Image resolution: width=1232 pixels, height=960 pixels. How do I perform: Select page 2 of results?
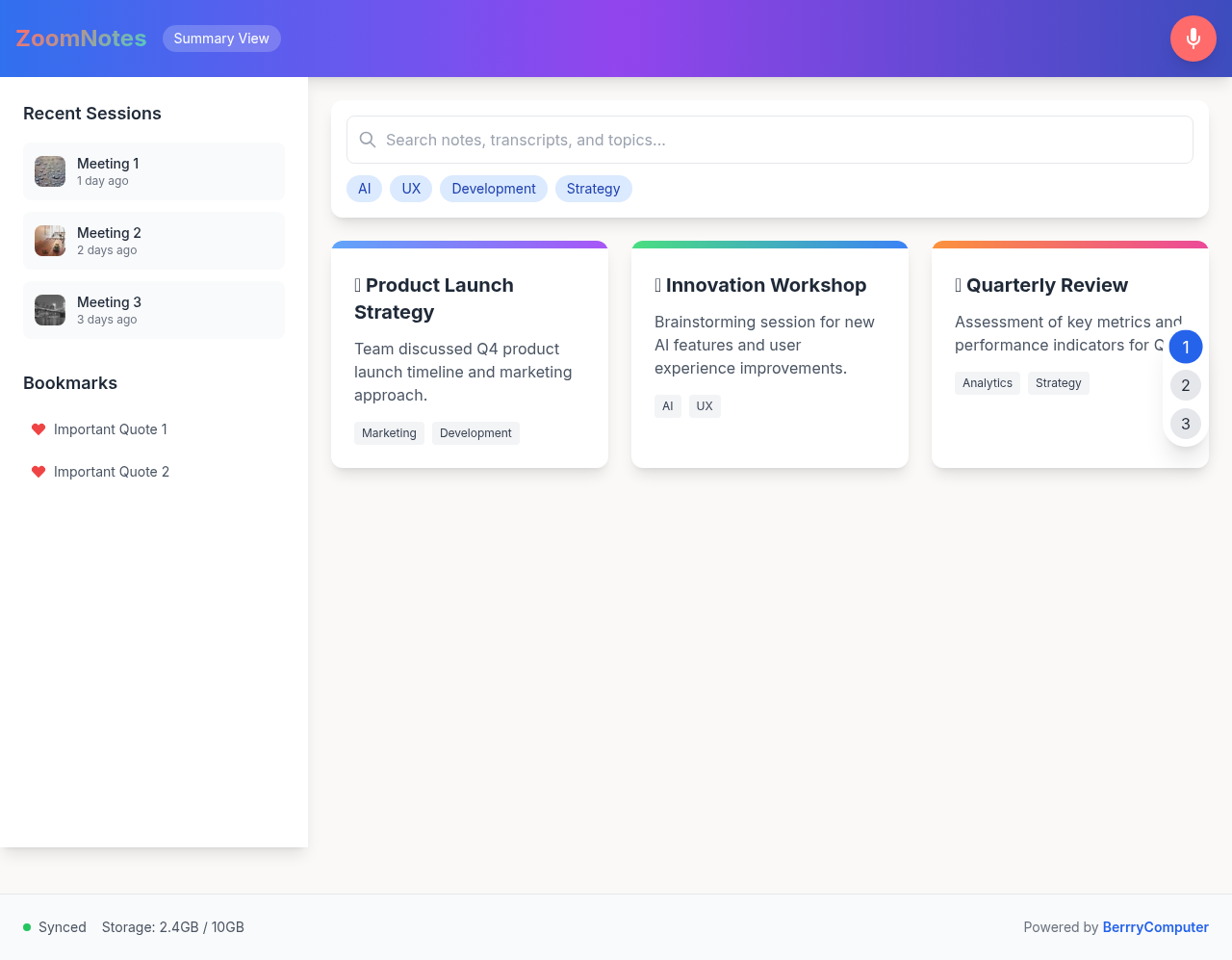[x=1185, y=384]
